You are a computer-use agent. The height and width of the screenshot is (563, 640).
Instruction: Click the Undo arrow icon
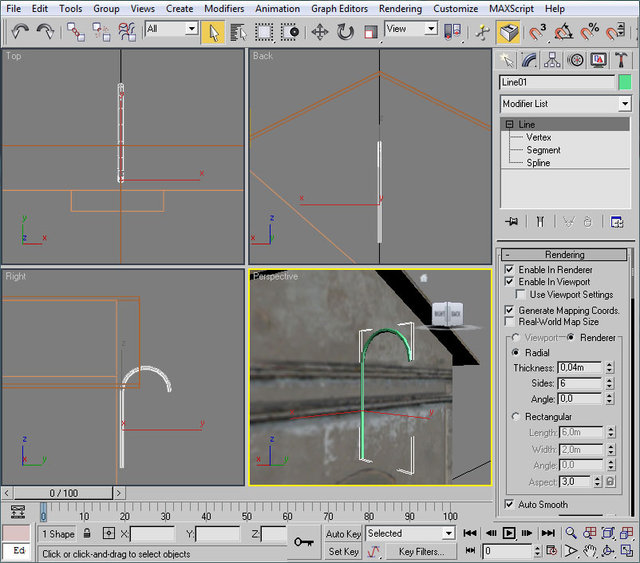click(x=20, y=31)
